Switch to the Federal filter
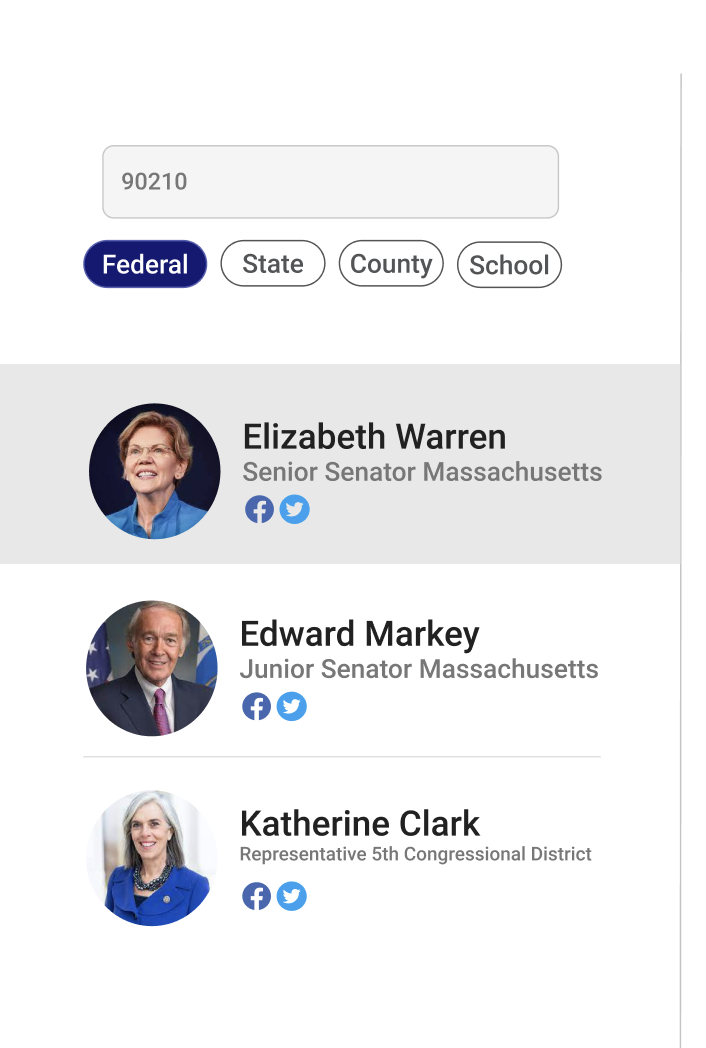 [144, 264]
